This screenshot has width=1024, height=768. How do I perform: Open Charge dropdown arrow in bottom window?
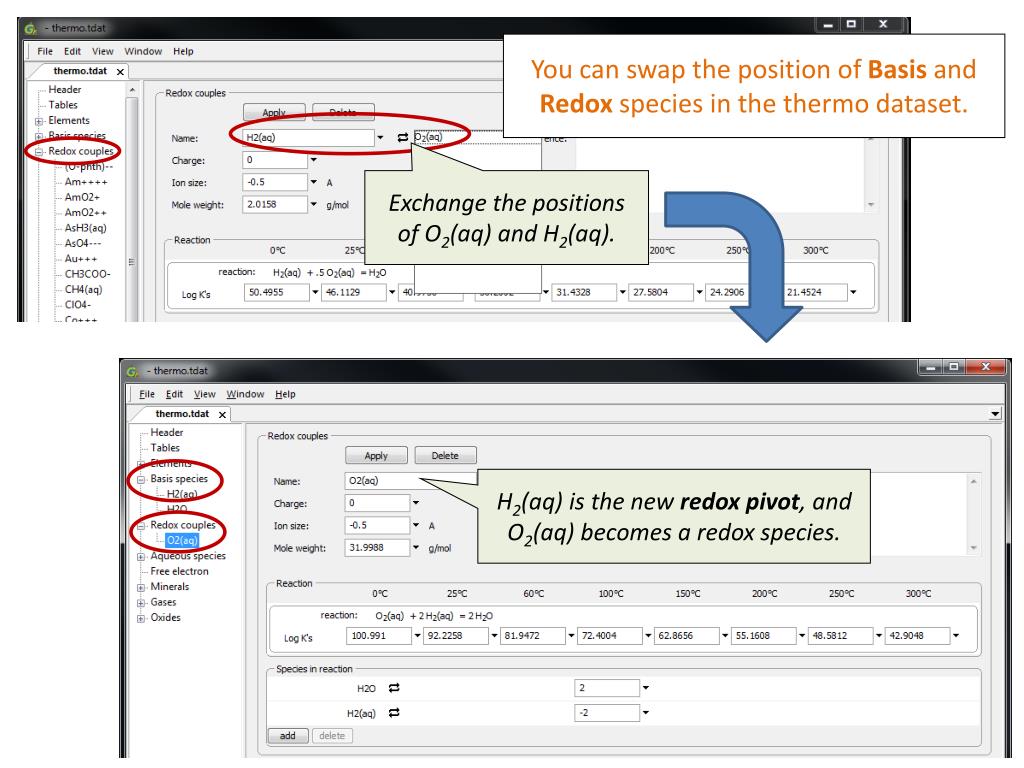415,502
